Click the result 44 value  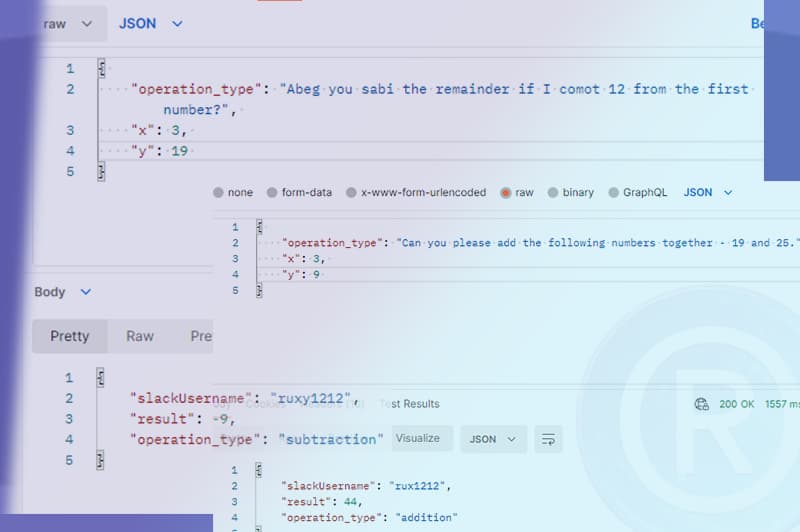[x=351, y=502]
